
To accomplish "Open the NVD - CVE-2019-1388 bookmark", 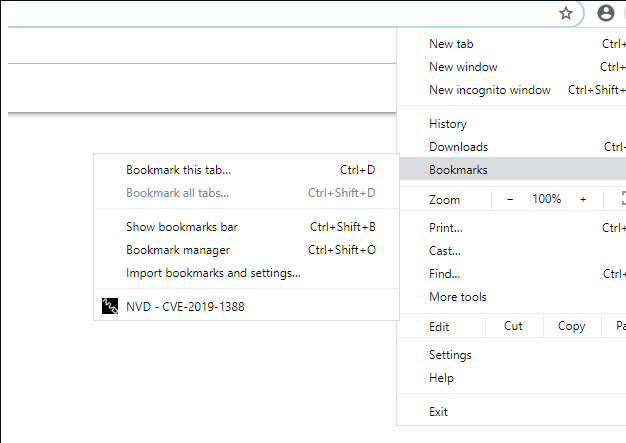I will 185,307.
